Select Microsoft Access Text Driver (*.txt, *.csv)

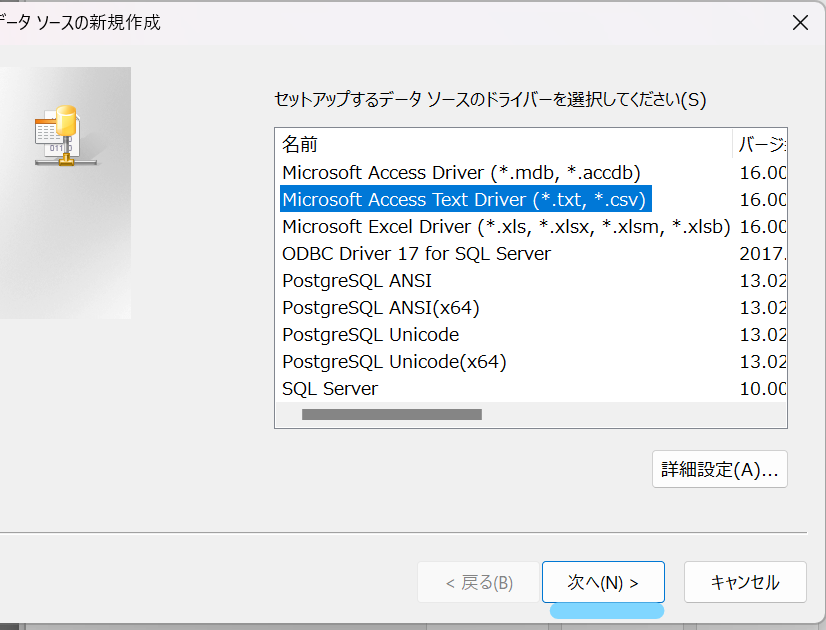[x=466, y=199]
